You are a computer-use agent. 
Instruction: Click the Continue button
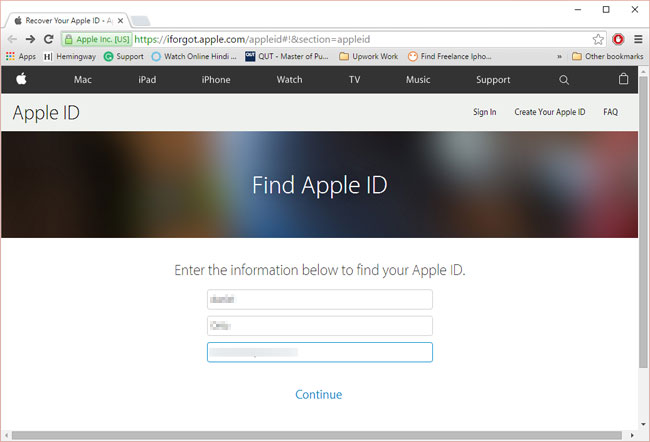pyautogui.click(x=318, y=394)
